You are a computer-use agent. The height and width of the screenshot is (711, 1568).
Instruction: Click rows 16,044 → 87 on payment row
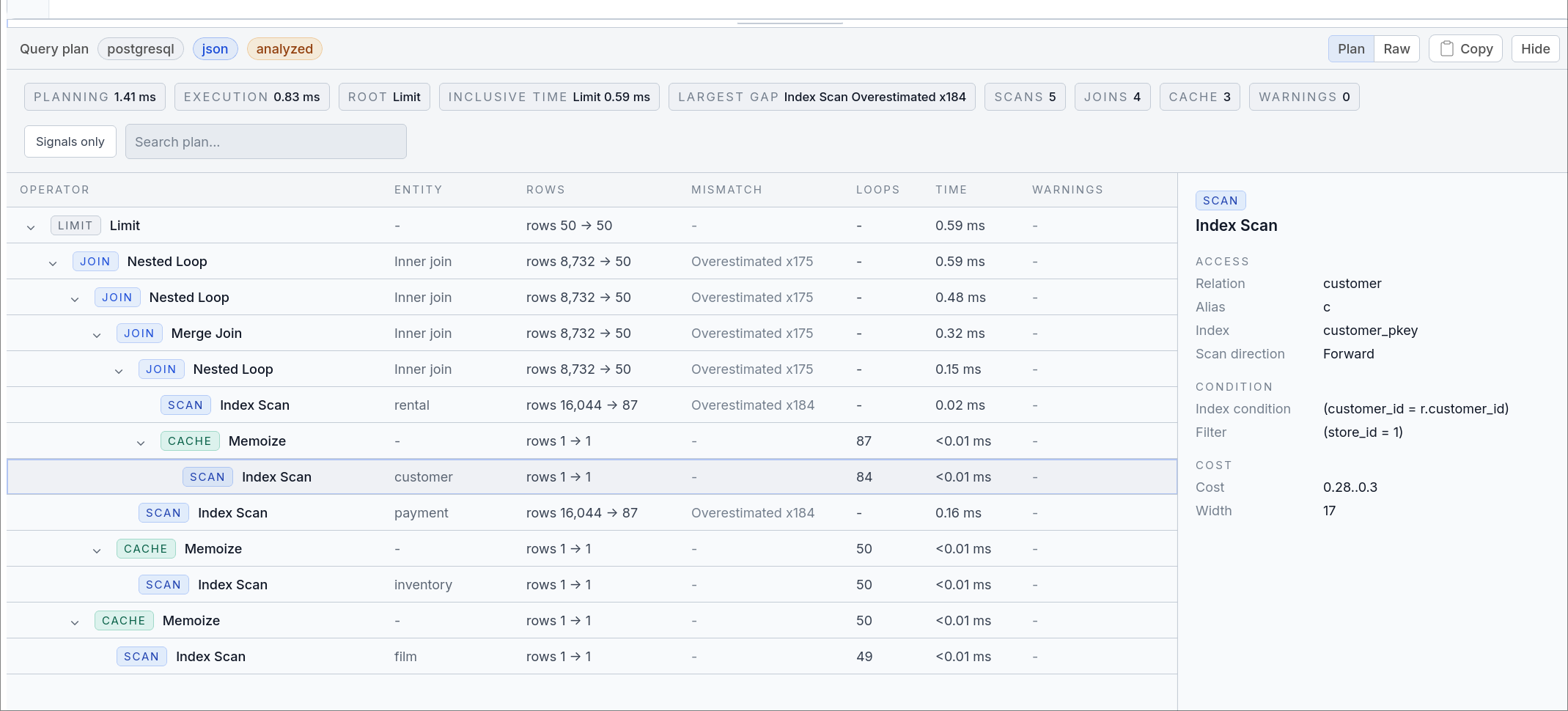point(582,513)
